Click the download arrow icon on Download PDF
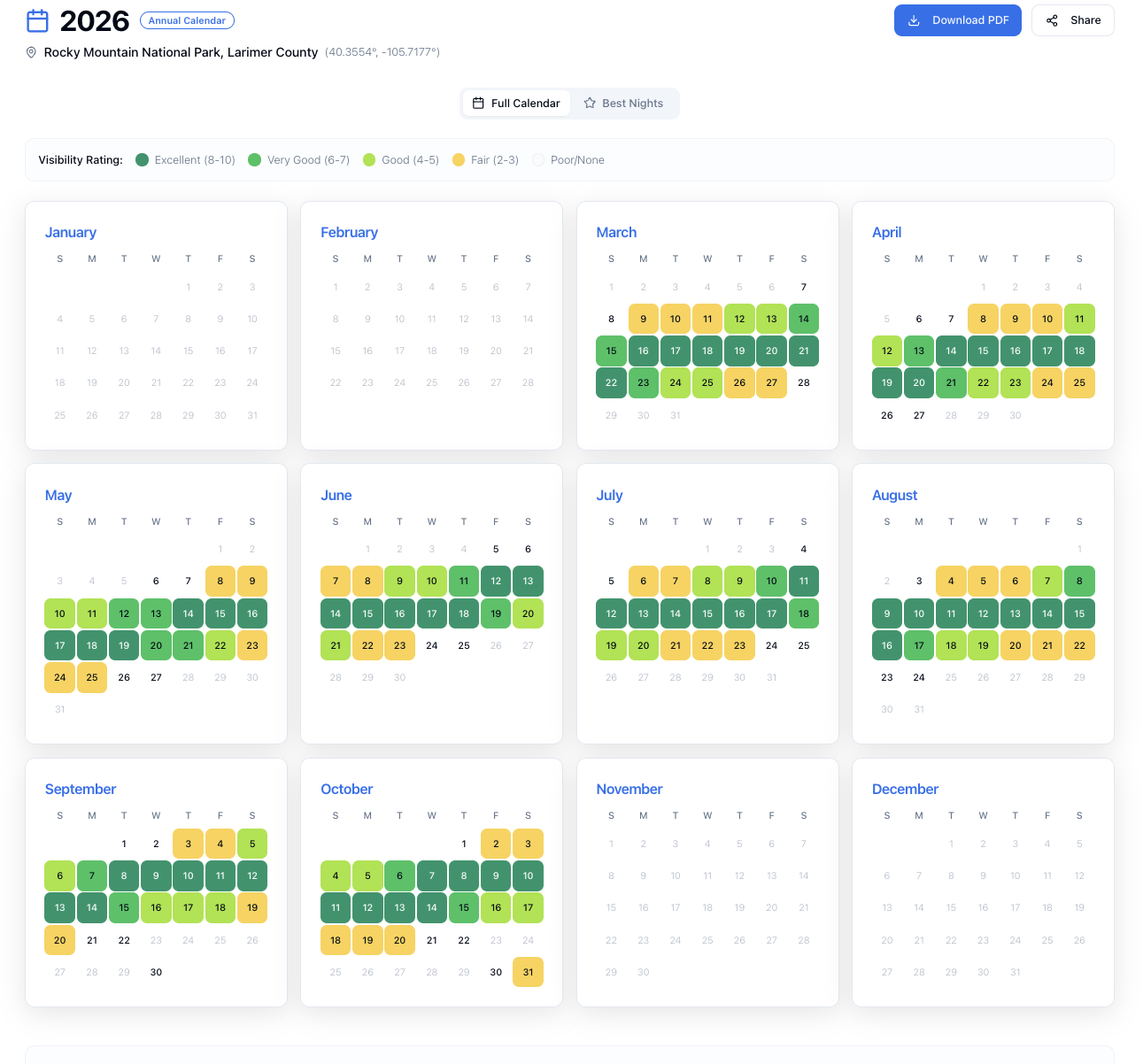 point(914,19)
